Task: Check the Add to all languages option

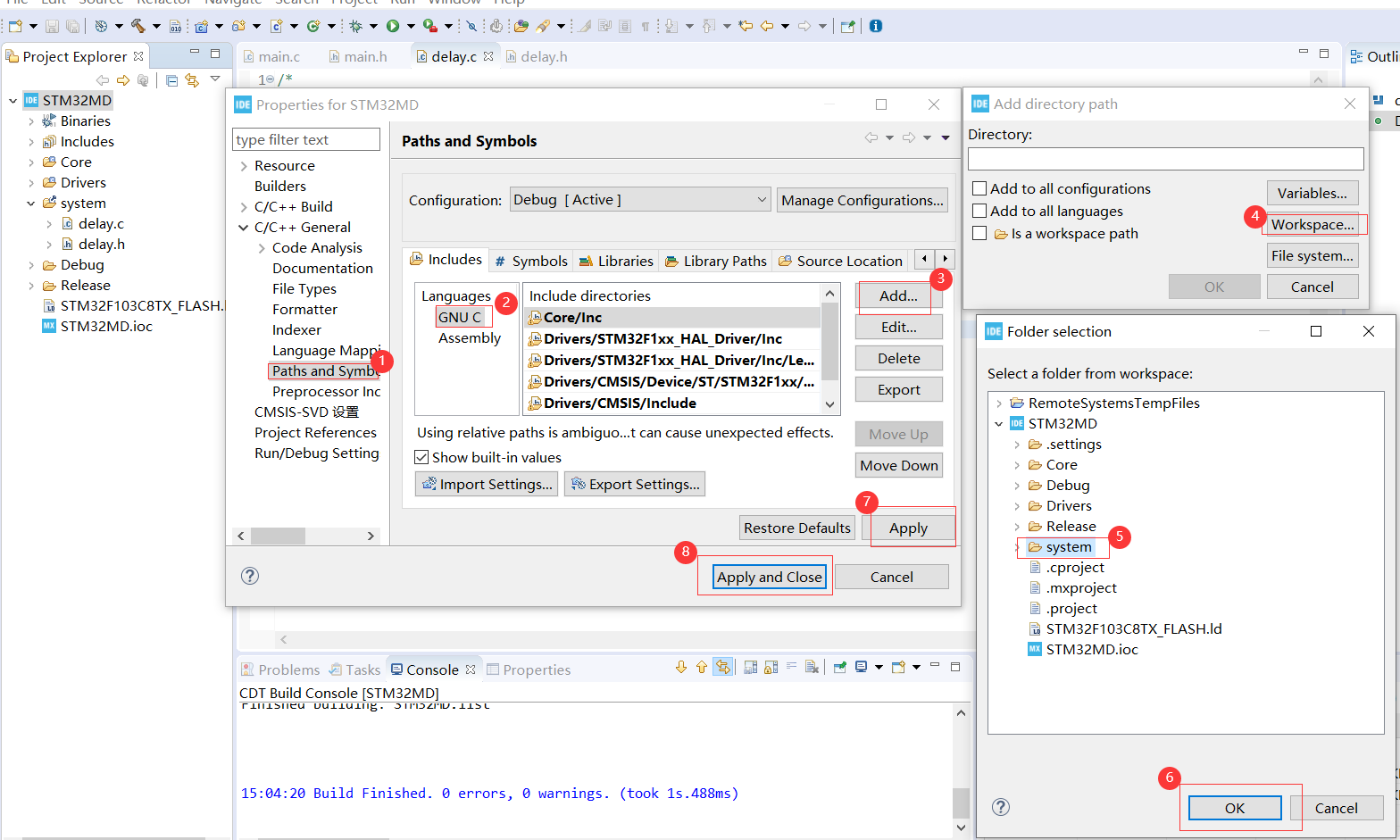Action: 979,212
